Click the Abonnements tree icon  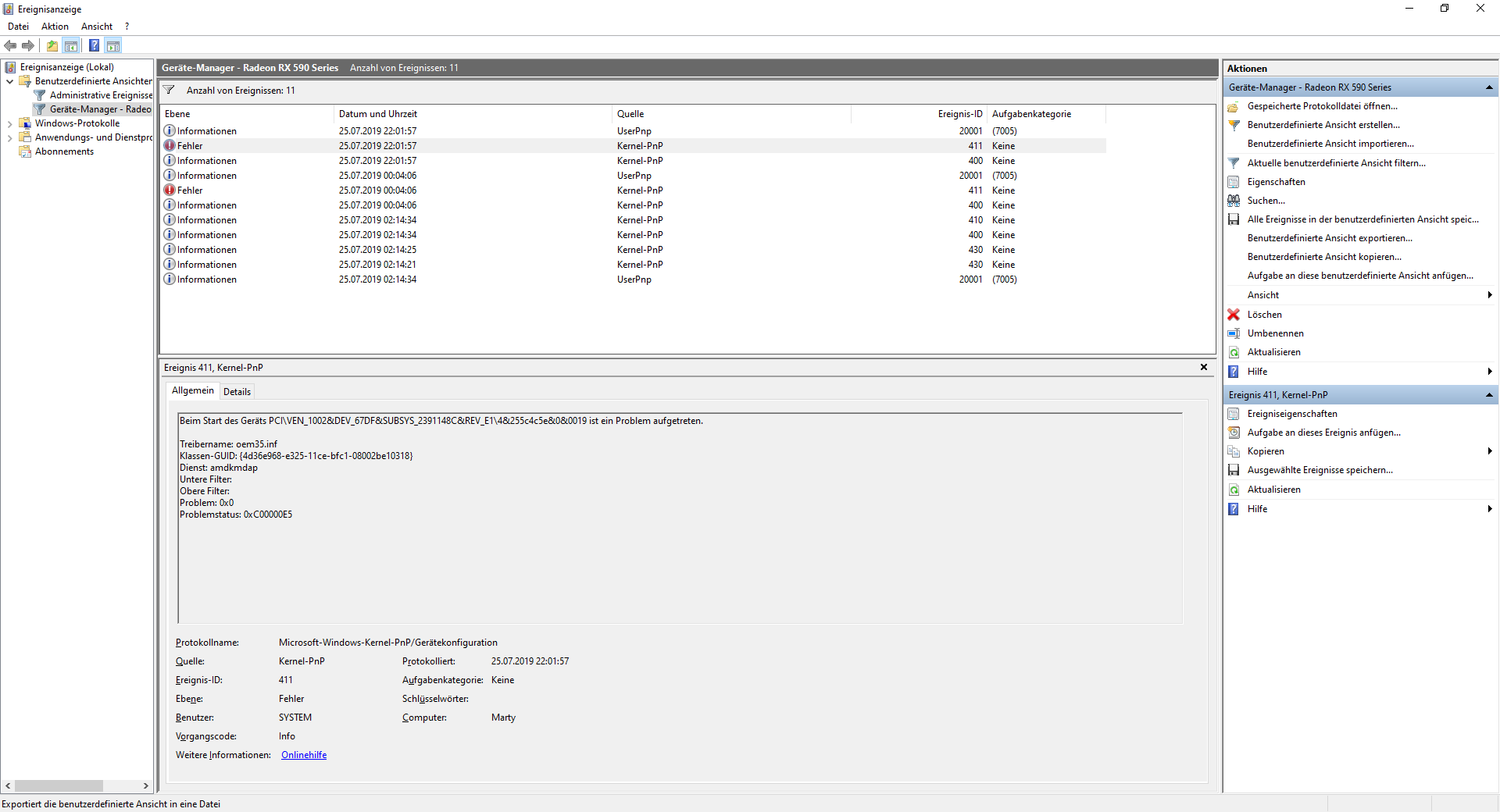[25, 151]
